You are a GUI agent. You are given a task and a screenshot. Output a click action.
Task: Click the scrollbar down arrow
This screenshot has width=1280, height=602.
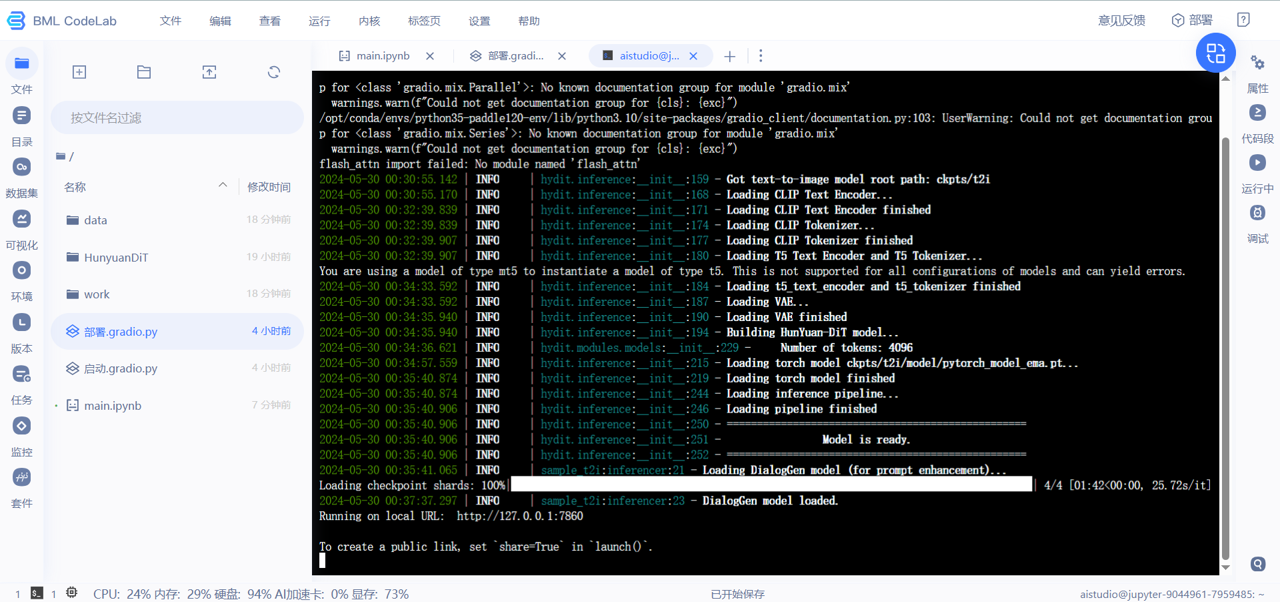[1226, 567]
